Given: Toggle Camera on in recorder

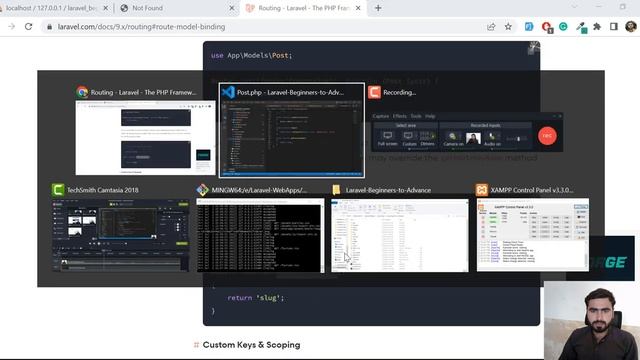Looking at the screenshot, I should (x=453, y=139).
